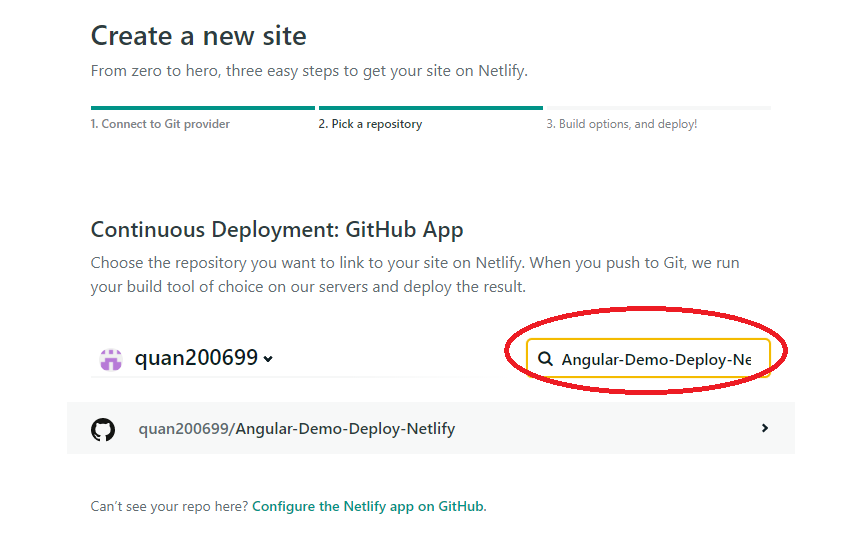The width and height of the screenshot is (864, 540).
Task: Focus the repository search input field
Action: point(648,359)
